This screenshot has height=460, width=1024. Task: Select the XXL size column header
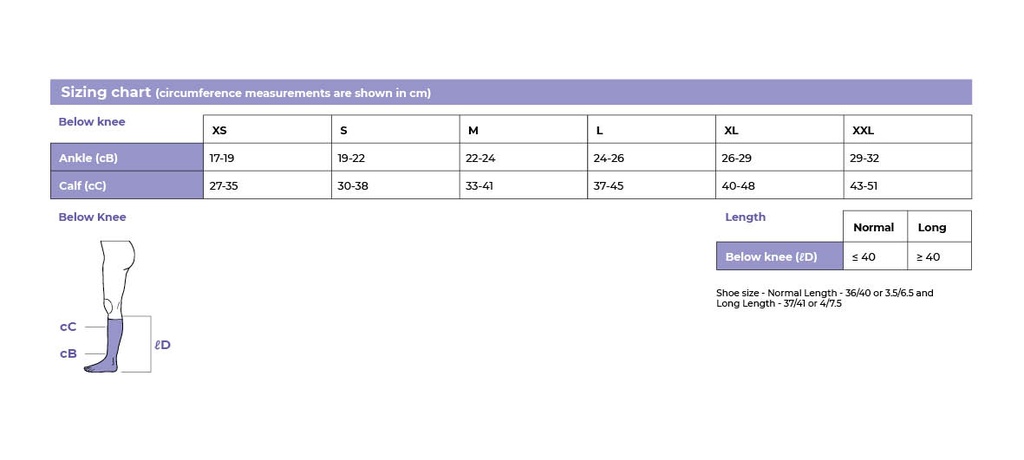908,129
